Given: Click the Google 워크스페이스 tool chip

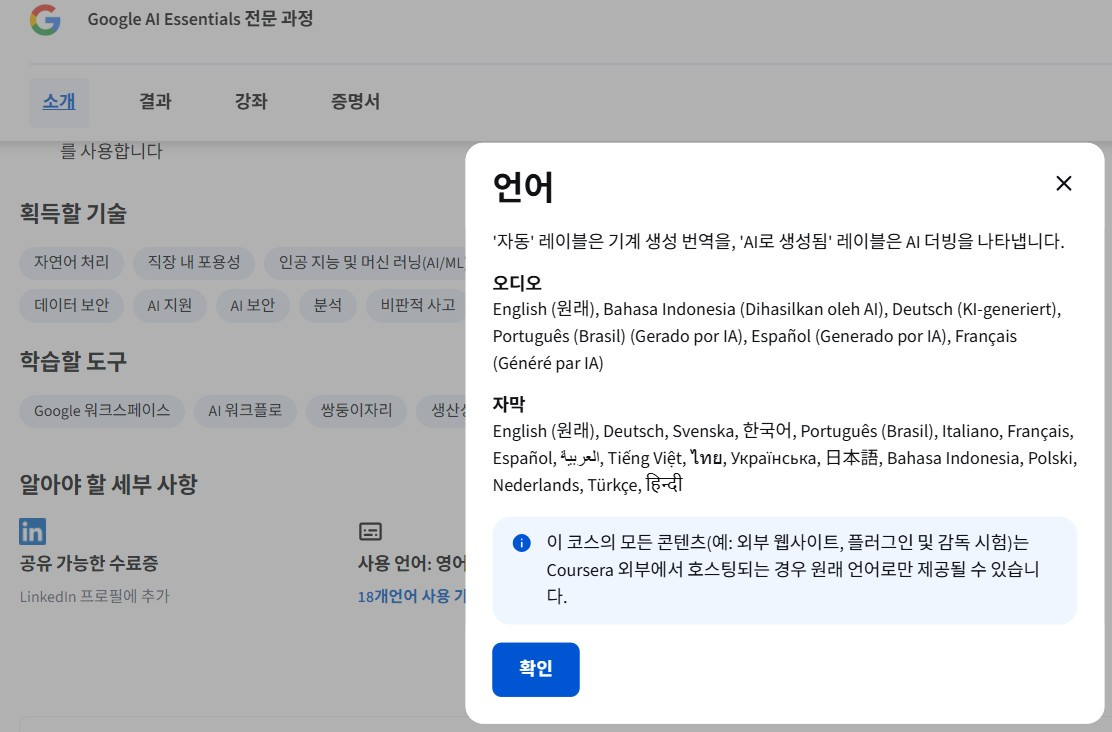Looking at the screenshot, I should coord(102,411).
